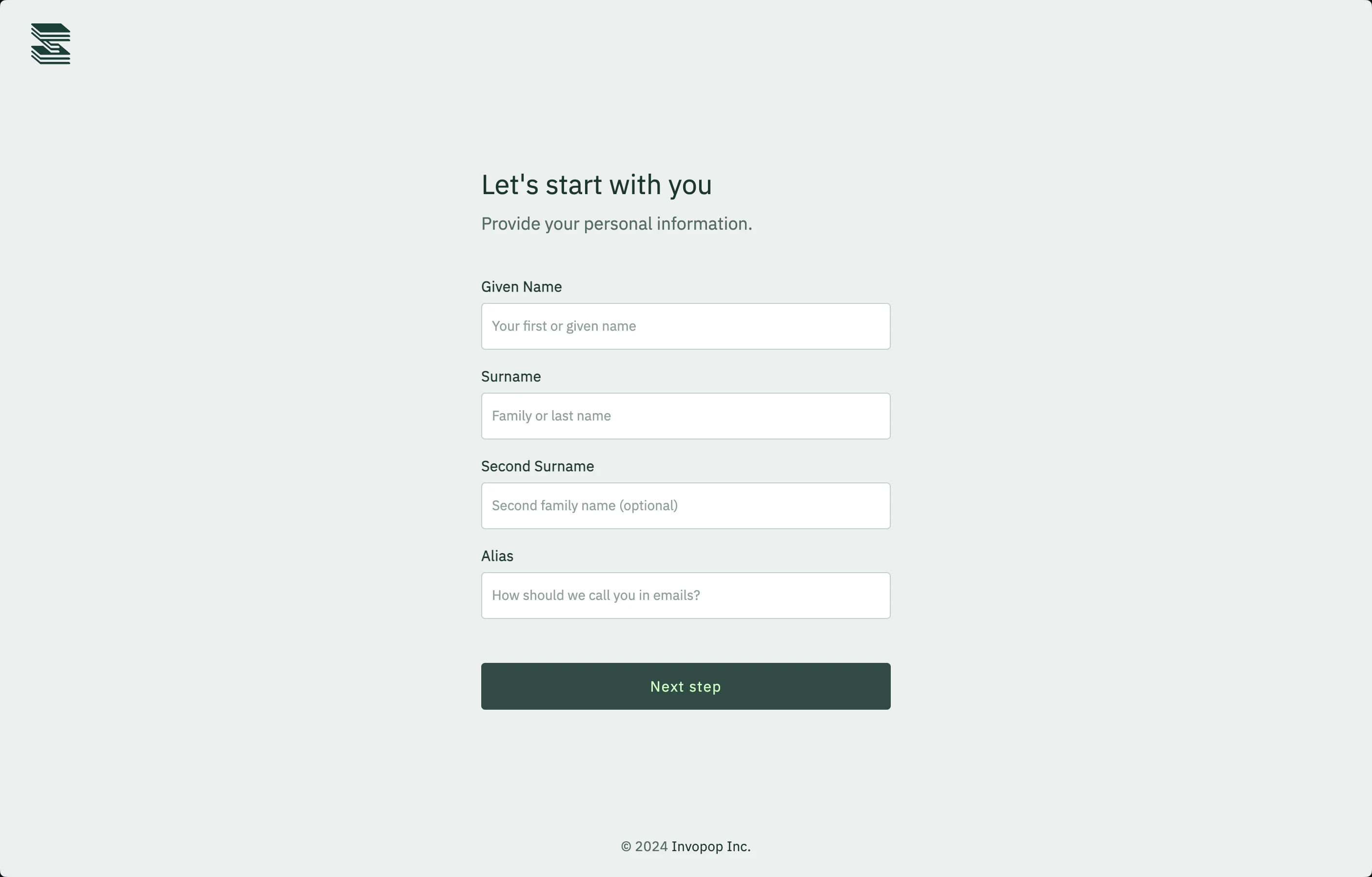Click the Alias input field
This screenshot has width=1372, height=877.
(x=686, y=595)
